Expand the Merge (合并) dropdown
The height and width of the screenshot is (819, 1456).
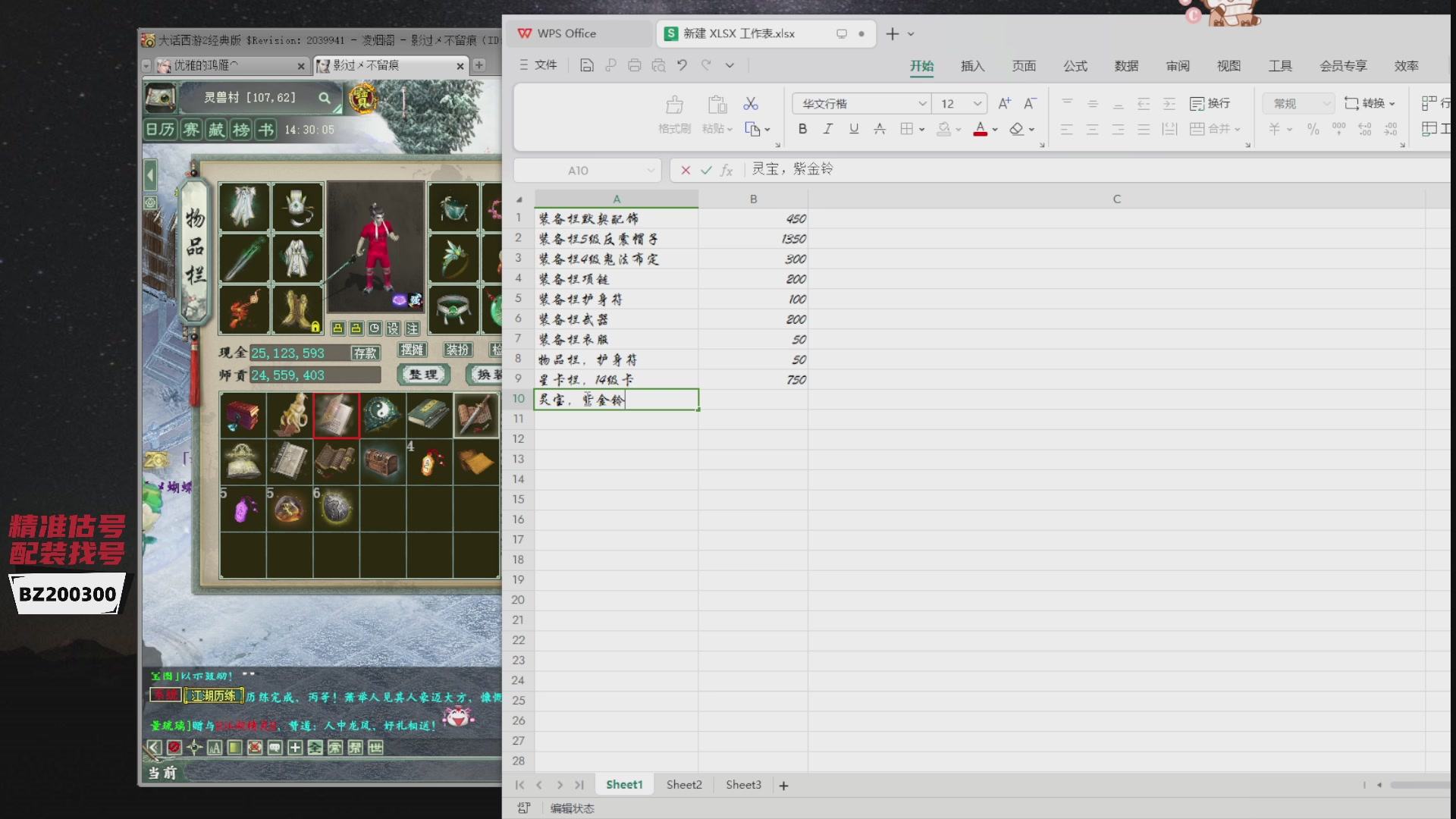1238,130
